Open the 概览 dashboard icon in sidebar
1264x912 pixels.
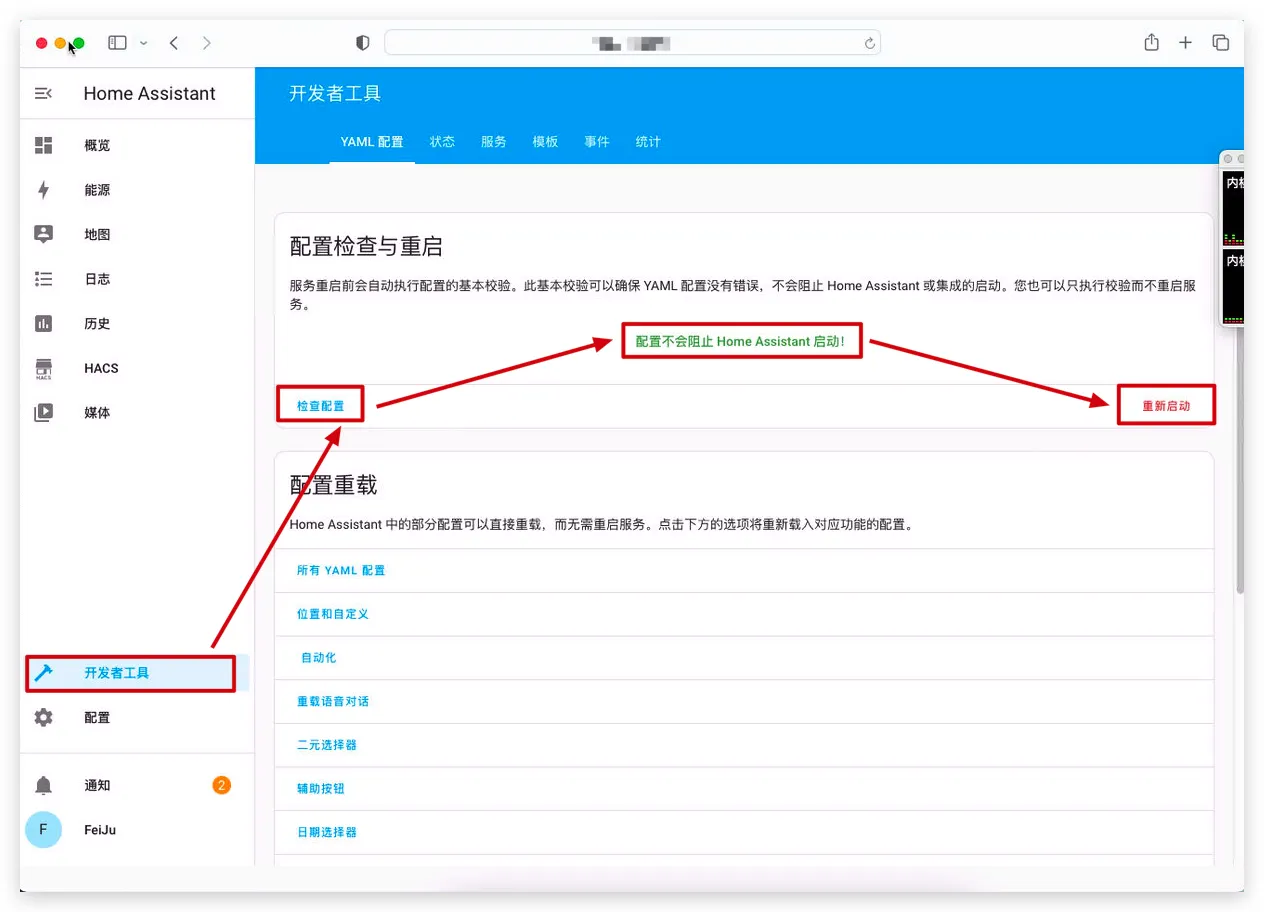(x=43, y=146)
